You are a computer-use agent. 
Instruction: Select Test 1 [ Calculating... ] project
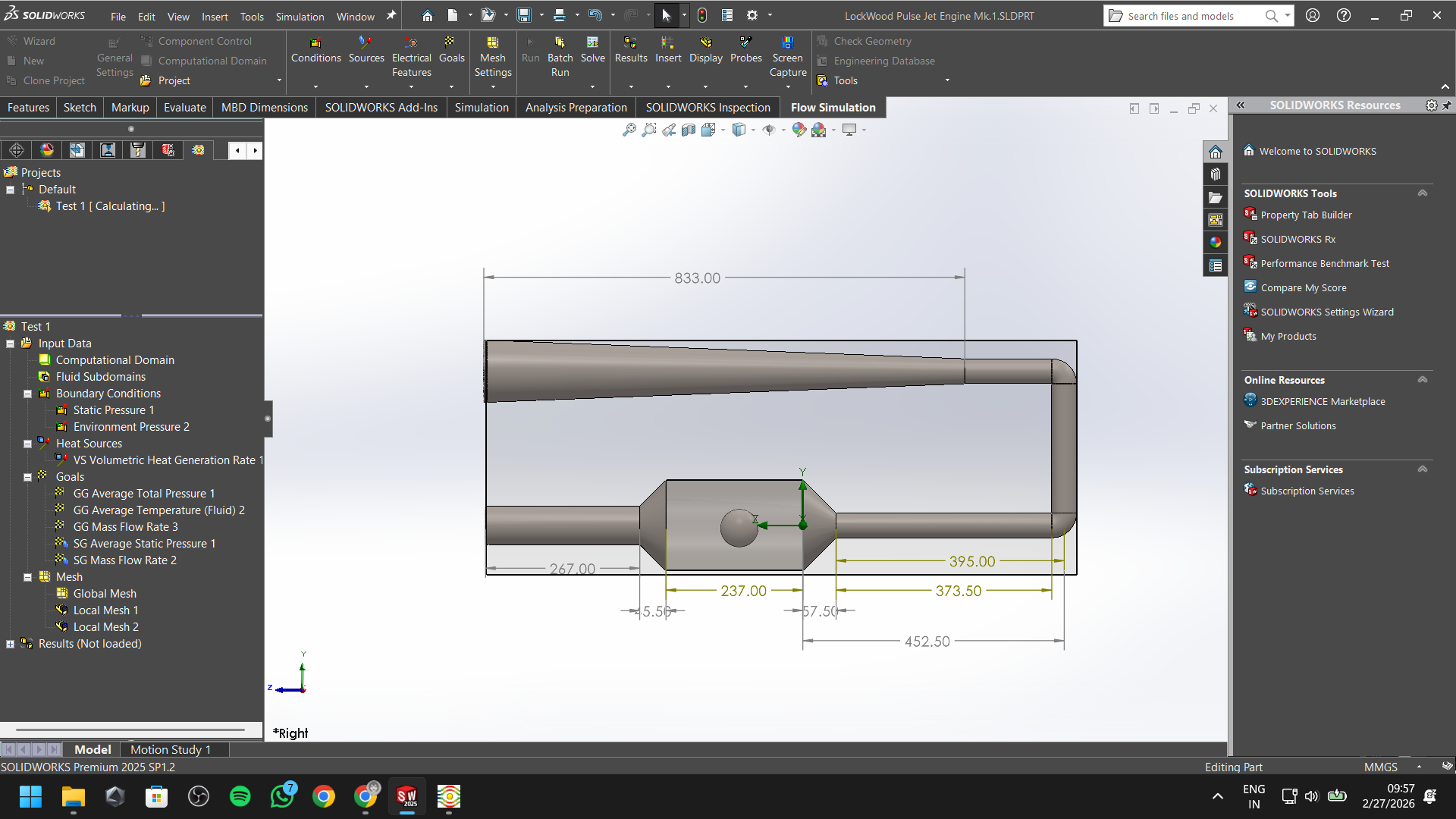[x=110, y=206]
